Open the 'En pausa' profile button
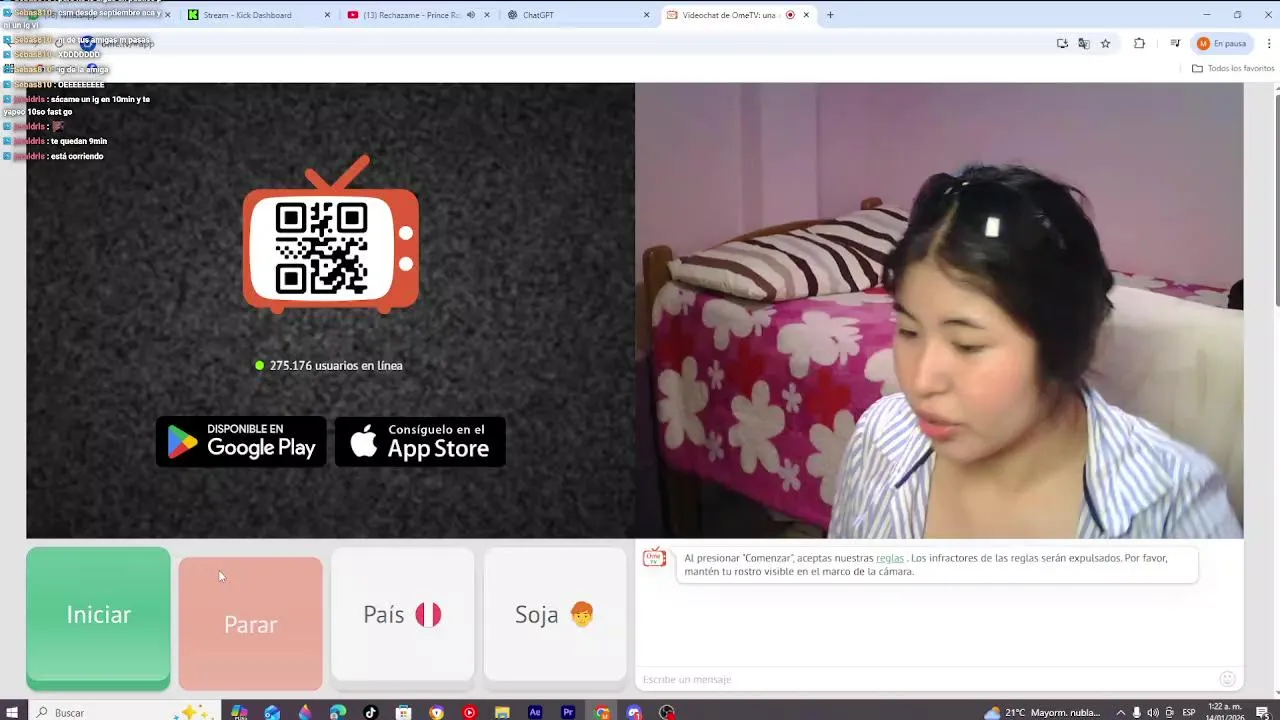 (x=1222, y=43)
